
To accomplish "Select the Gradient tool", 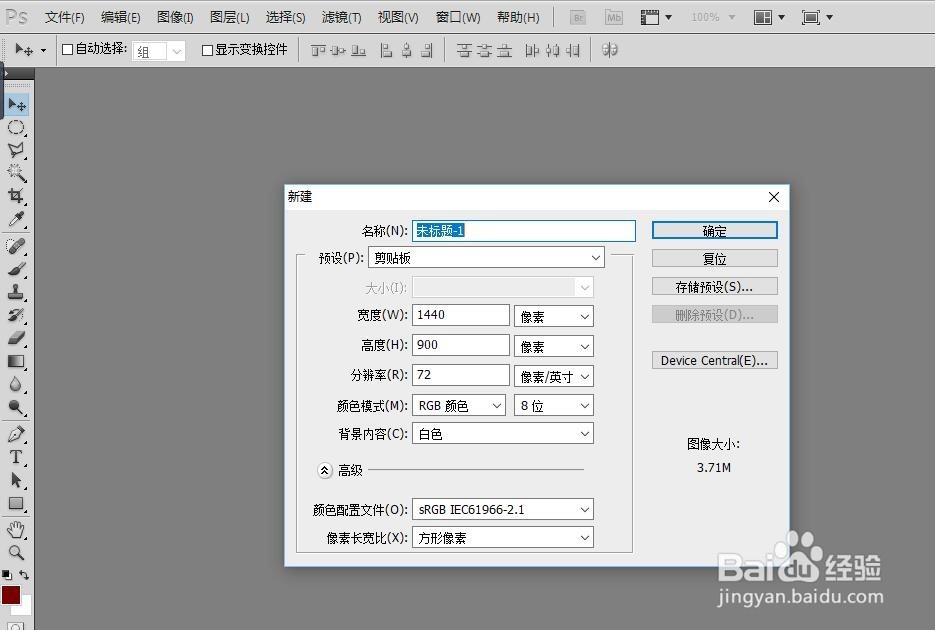I will tap(16, 361).
